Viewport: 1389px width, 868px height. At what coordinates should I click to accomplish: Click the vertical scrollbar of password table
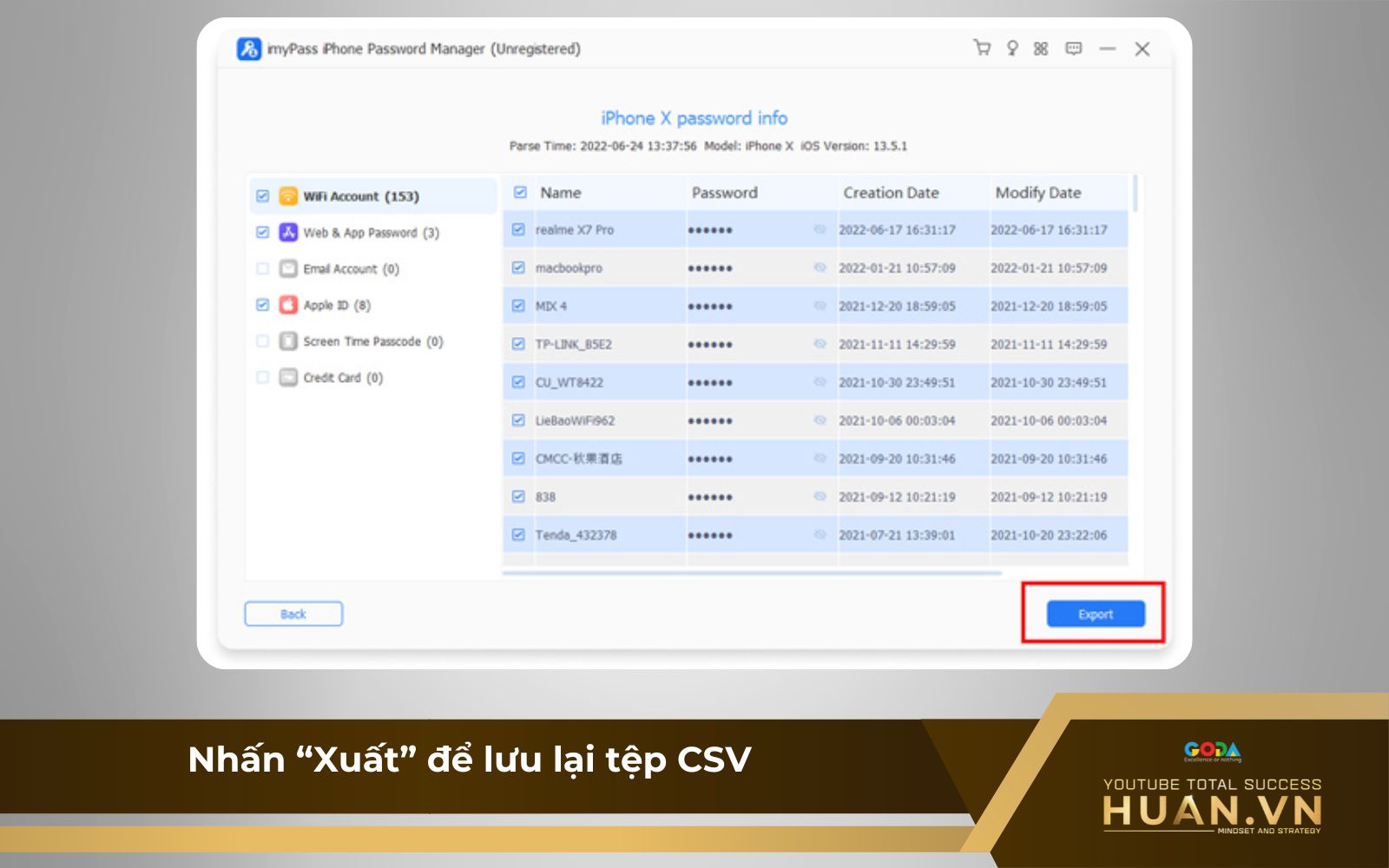(1136, 194)
